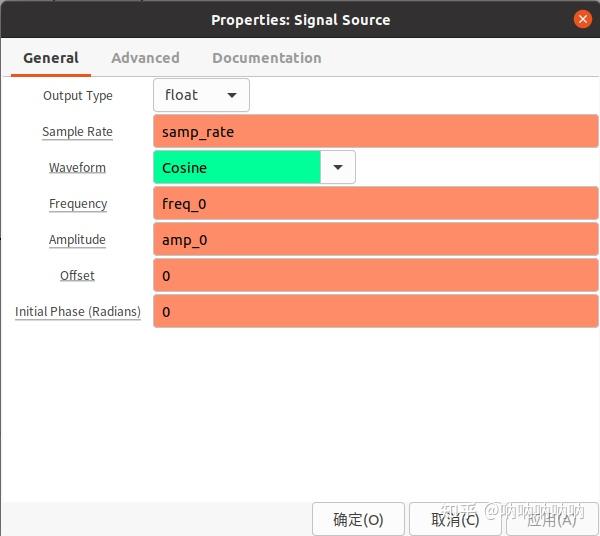This screenshot has width=600, height=536.
Task: Click the Frequency label
Action: coord(78,204)
